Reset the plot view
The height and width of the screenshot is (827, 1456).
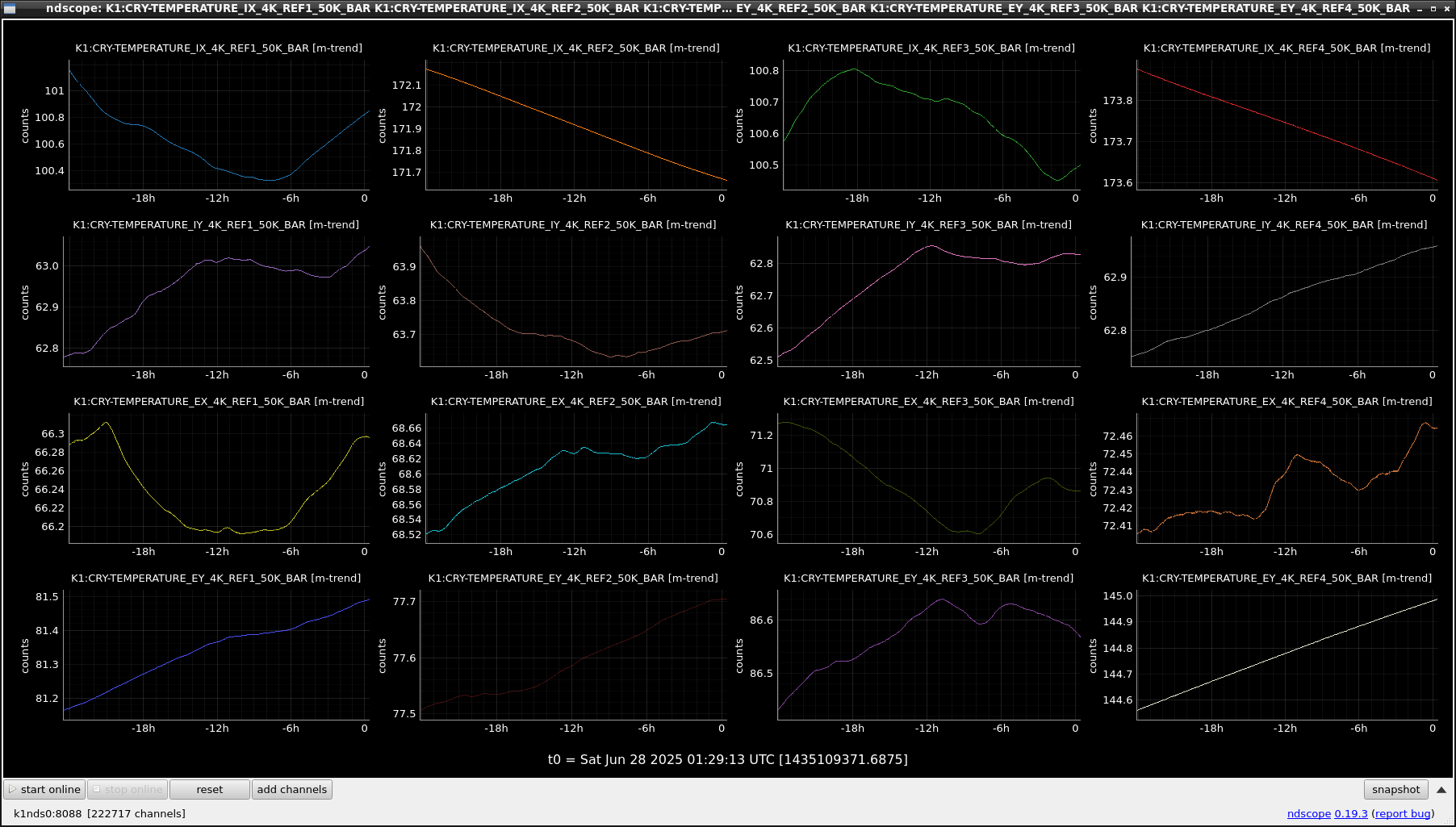209,789
